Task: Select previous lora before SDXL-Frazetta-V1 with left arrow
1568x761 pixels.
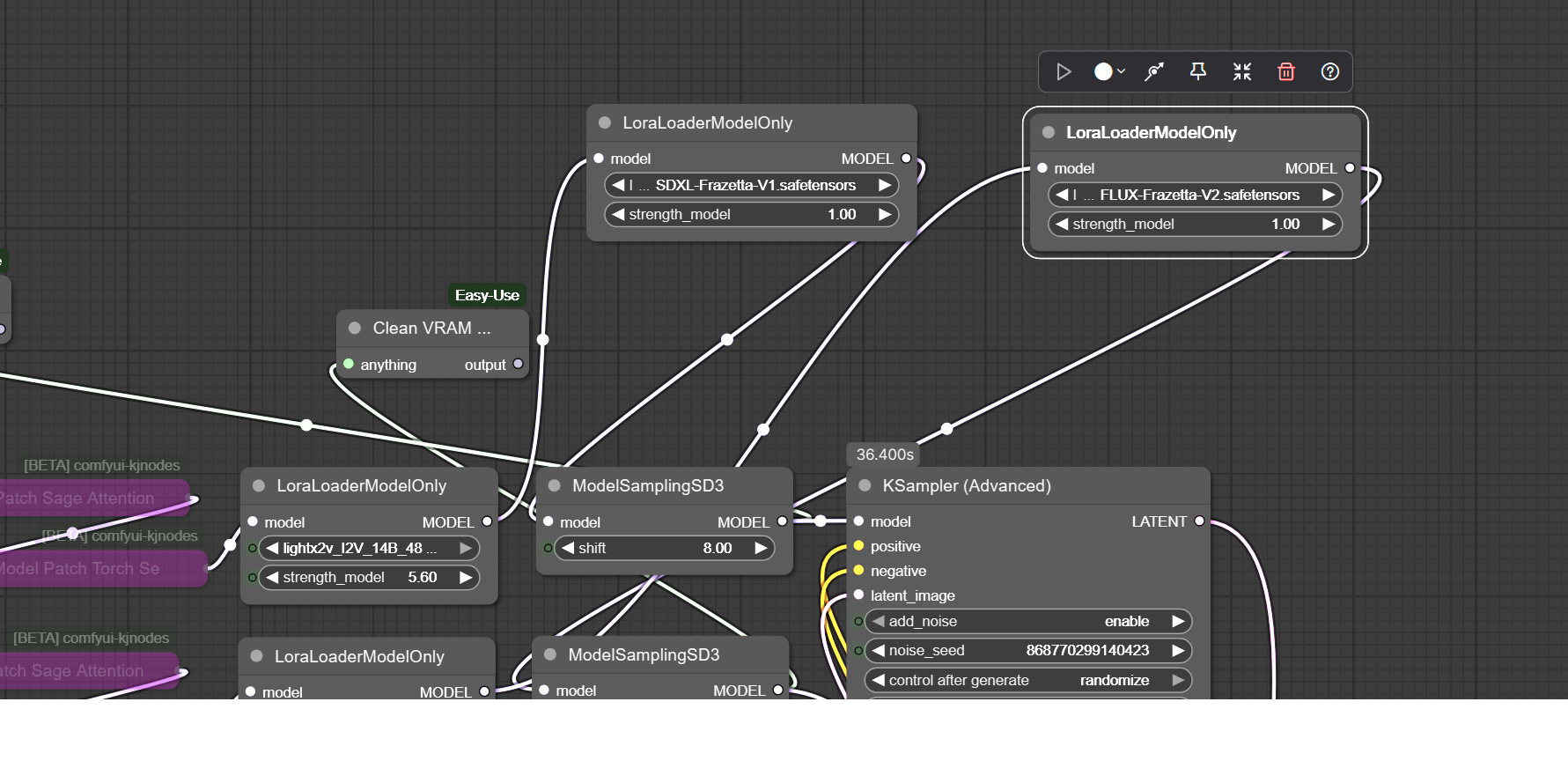Action: tap(618, 185)
